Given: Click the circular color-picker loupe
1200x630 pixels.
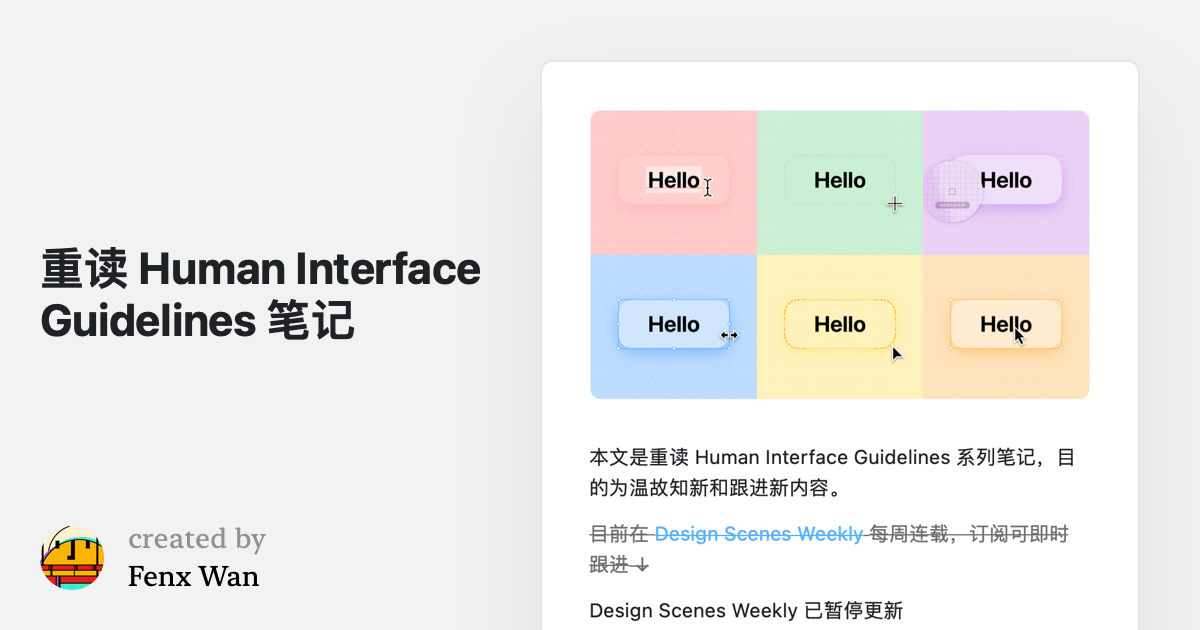Looking at the screenshot, I should [952, 190].
